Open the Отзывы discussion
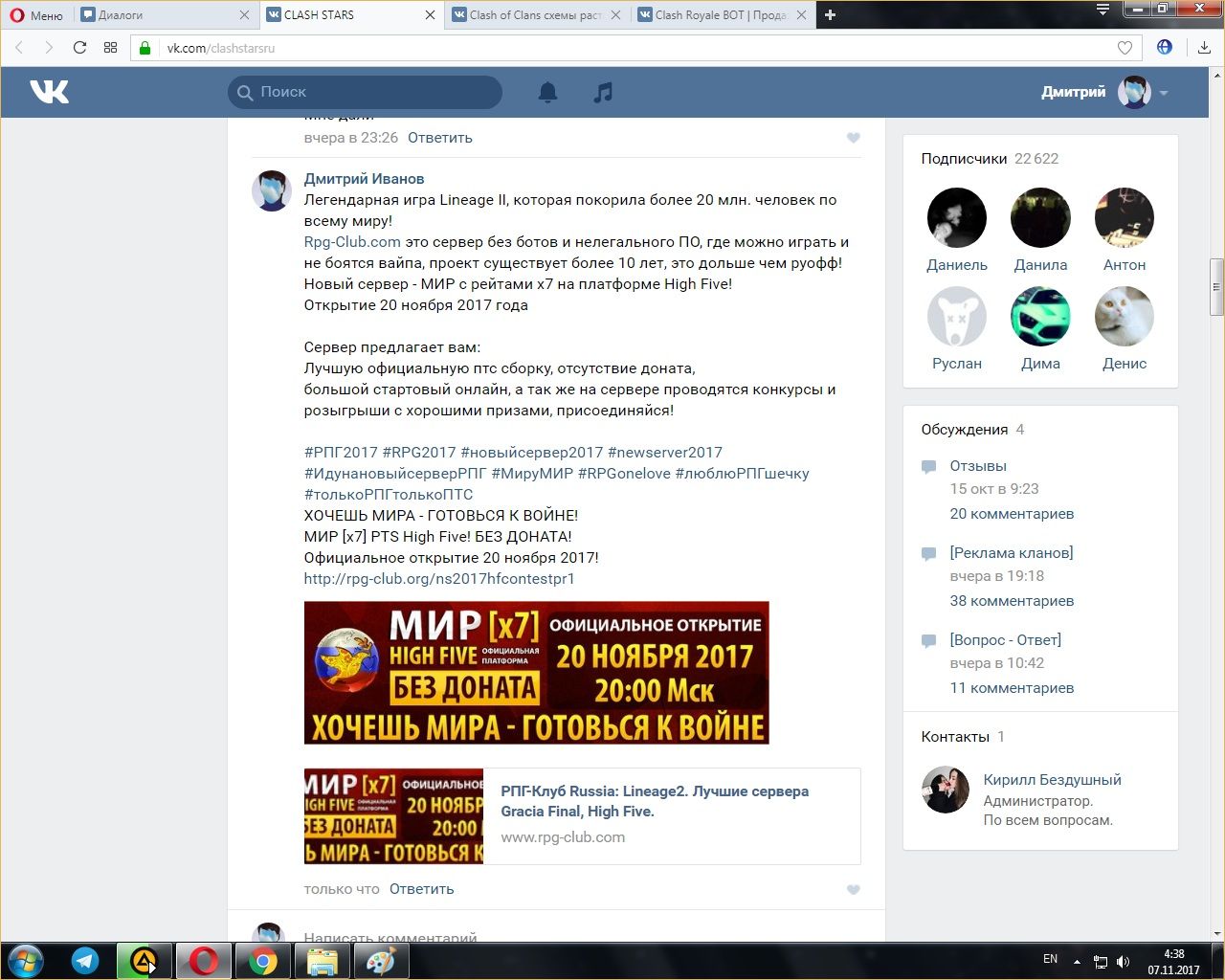The width and height of the screenshot is (1225, 980). (x=978, y=466)
